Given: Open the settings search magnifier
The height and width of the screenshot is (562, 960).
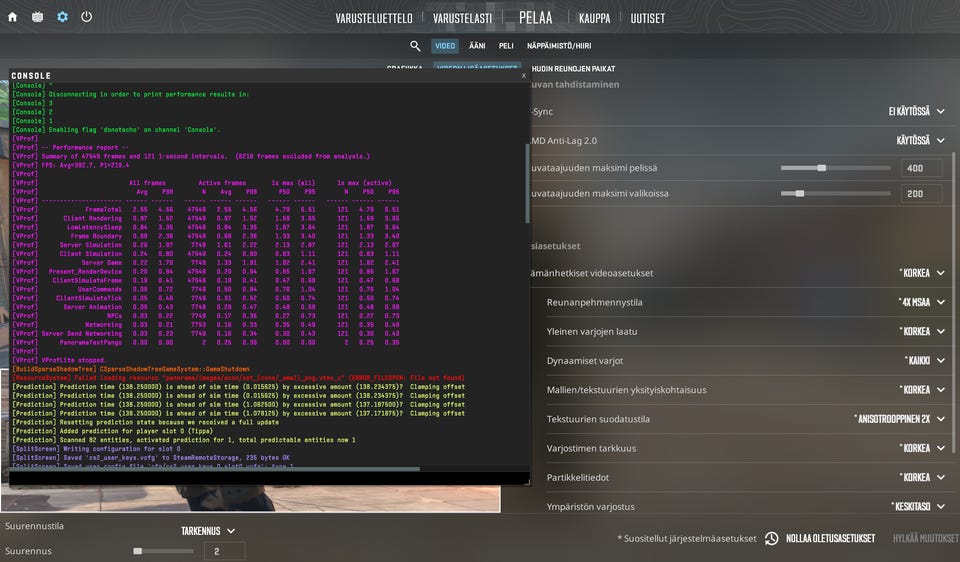Looking at the screenshot, I should (x=415, y=46).
